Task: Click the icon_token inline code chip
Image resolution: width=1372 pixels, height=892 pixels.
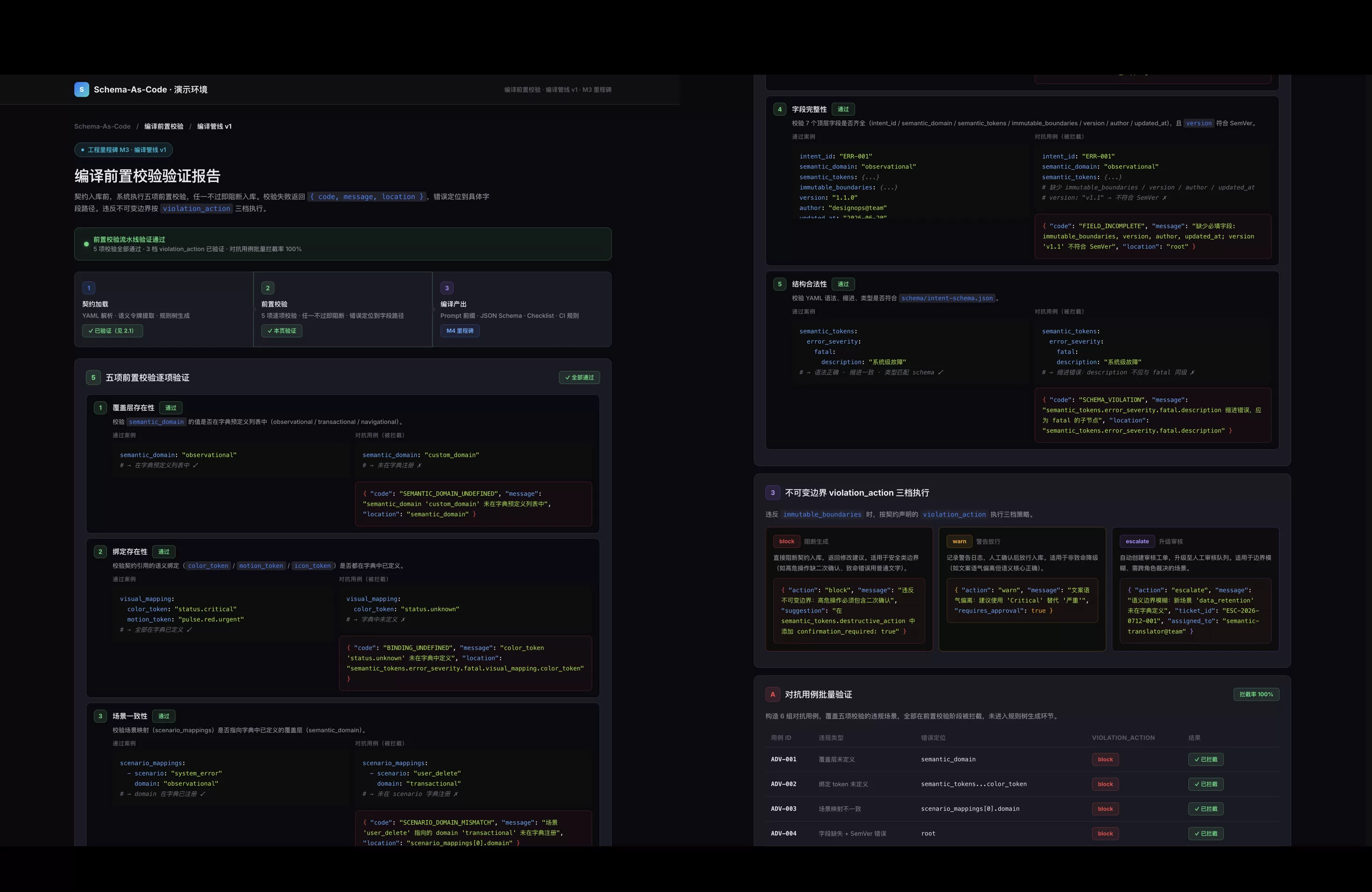Action: click(x=313, y=566)
